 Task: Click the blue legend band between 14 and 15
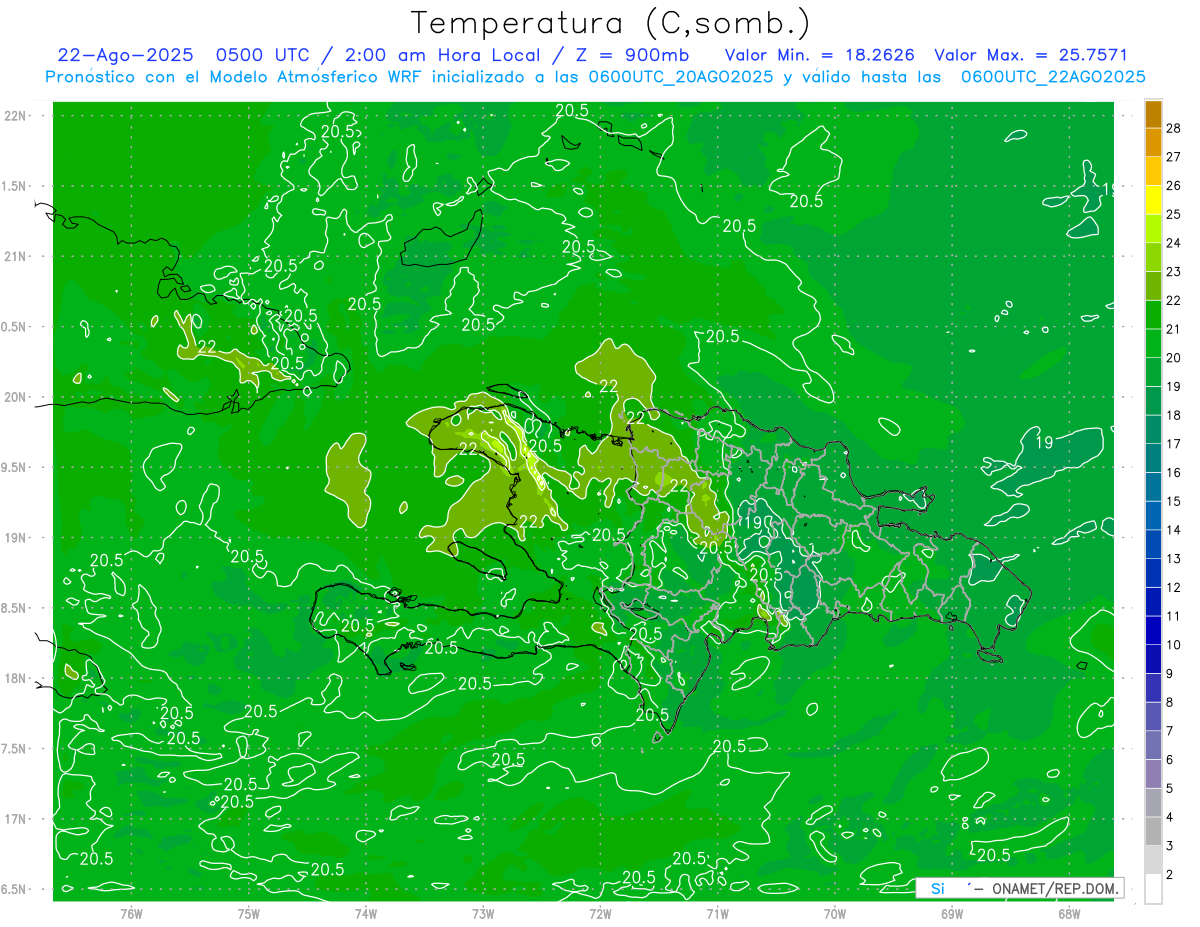coord(1153,516)
